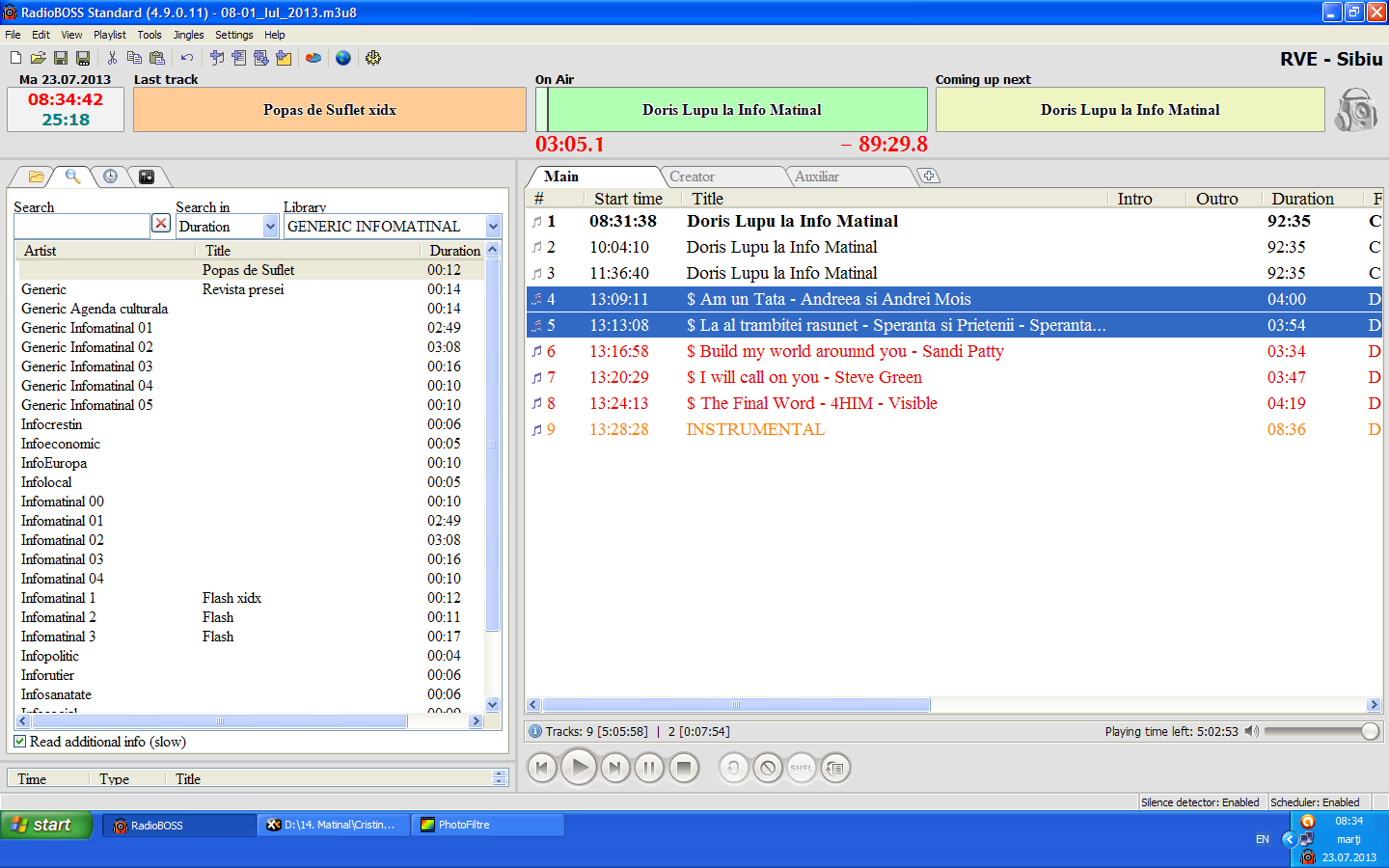This screenshot has width=1389, height=868.
Task: Click the Save playlist floppy icon
Action: click(61, 59)
